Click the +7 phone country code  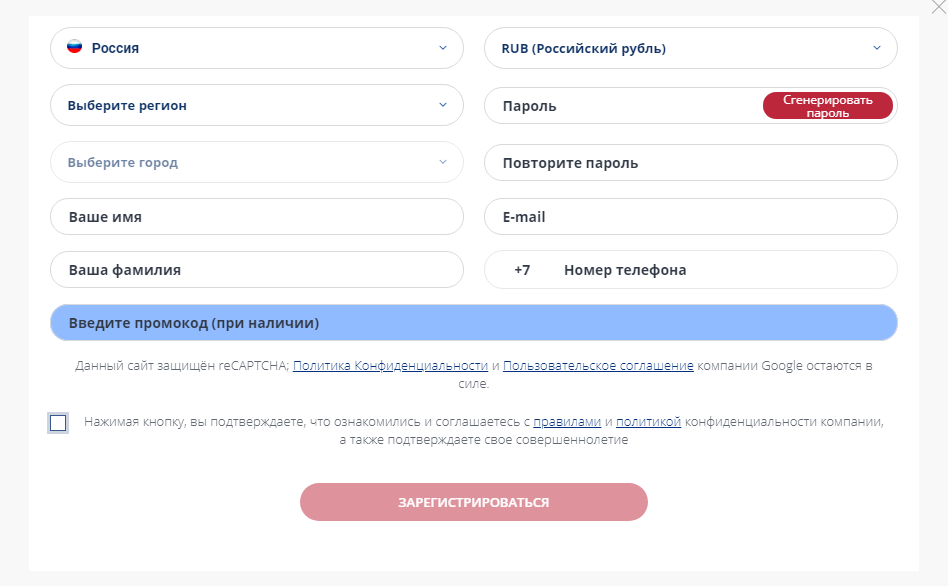click(522, 270)
